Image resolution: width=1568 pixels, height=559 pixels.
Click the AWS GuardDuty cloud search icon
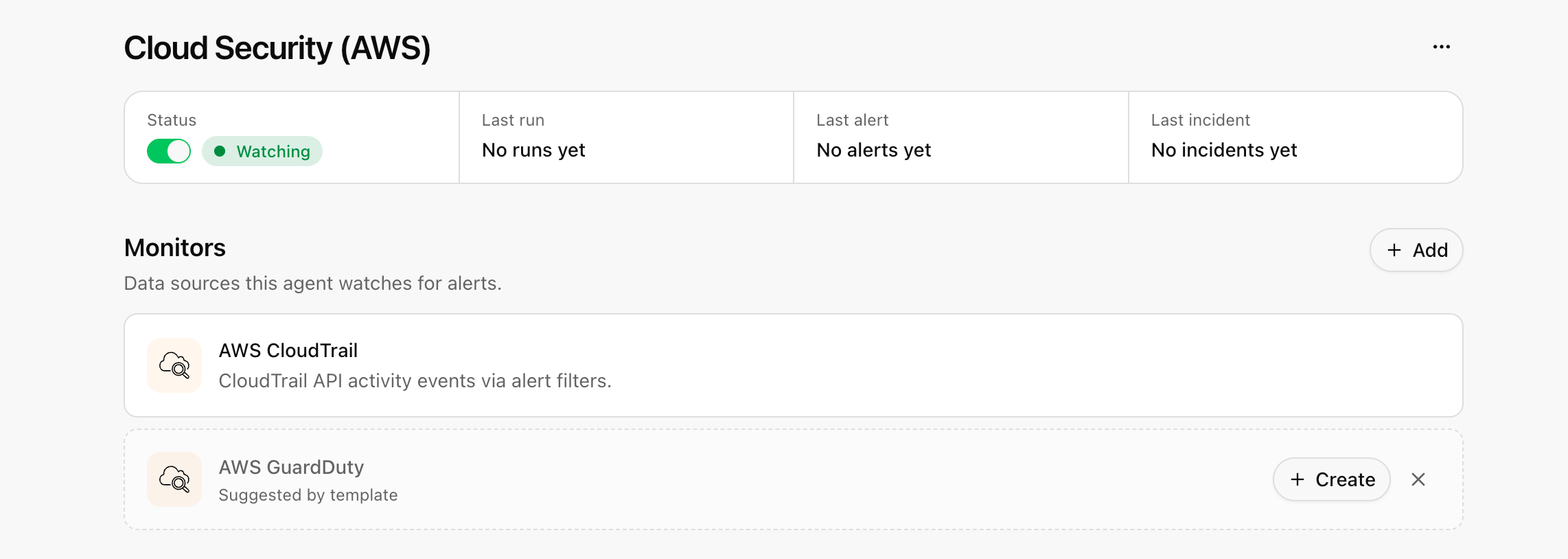pyautogui.click(x=174, y=479)
